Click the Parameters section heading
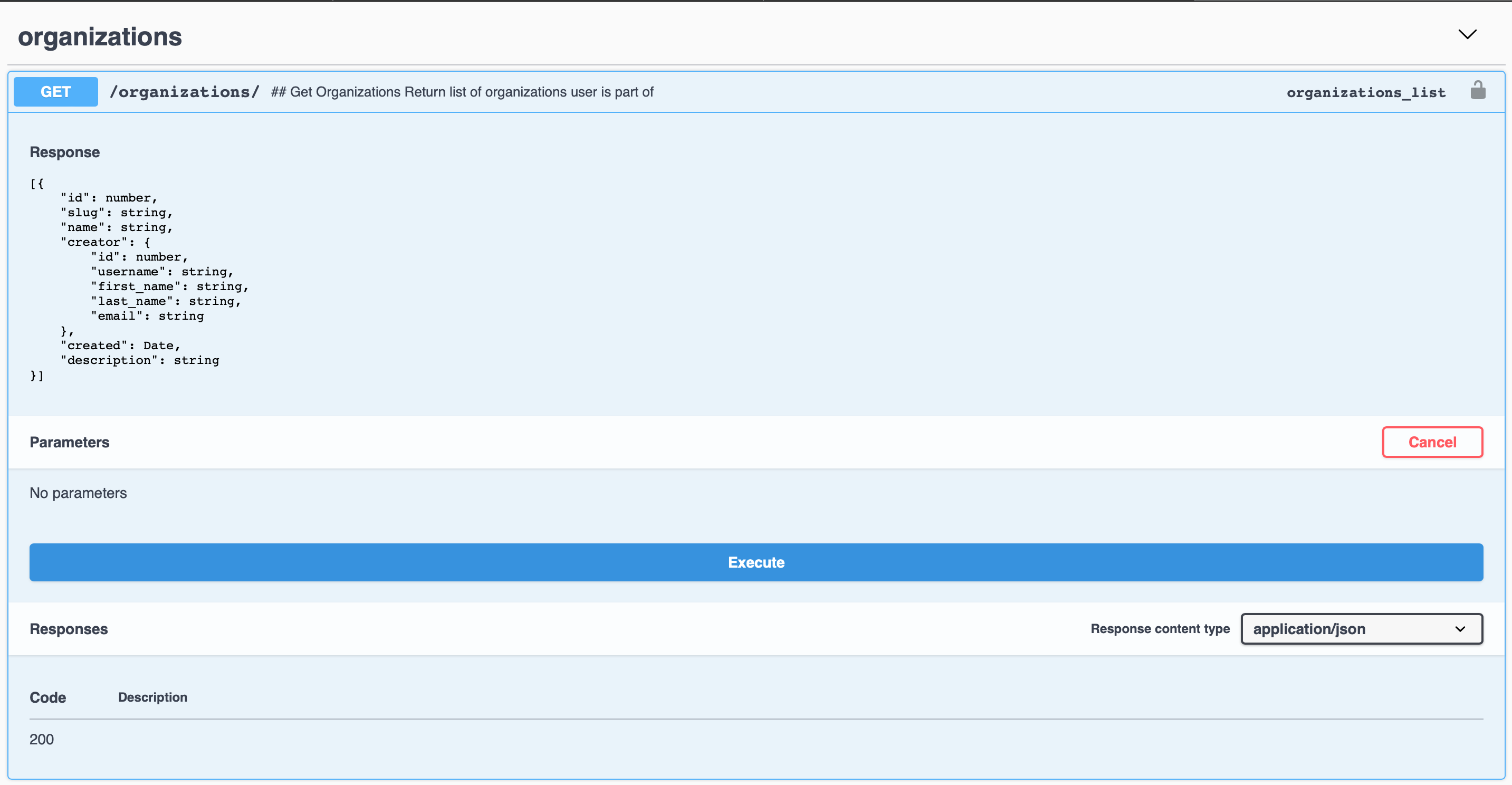The height and width of the screenshot is (785, 1512). (x=69, y=442)
